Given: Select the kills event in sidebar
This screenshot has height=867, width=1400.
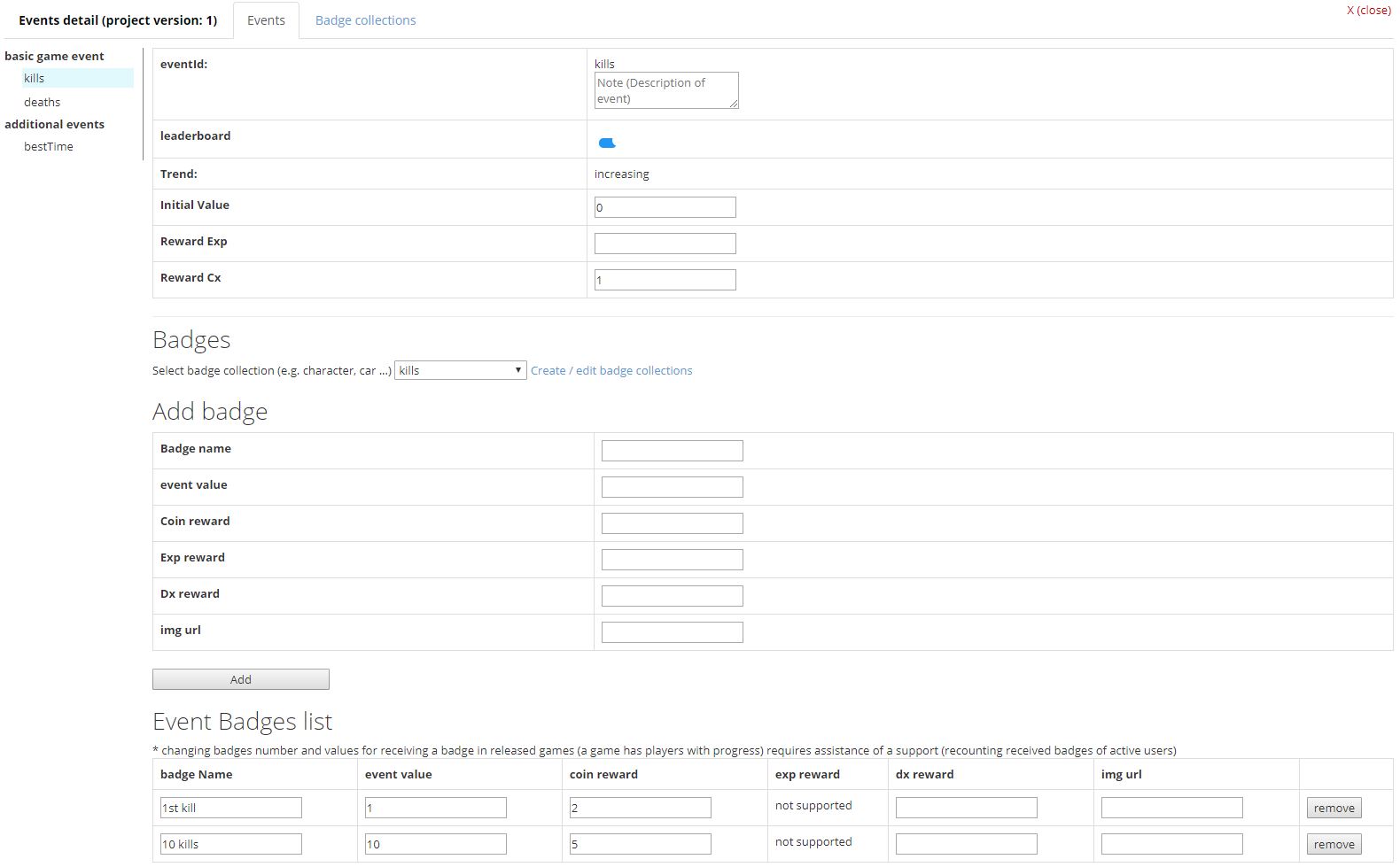Looking at the screenshot, I should [x=35, y=78].
